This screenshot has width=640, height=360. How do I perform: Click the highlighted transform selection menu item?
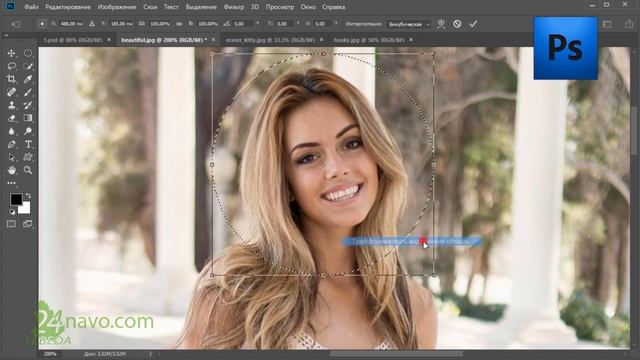pos(411,242)
